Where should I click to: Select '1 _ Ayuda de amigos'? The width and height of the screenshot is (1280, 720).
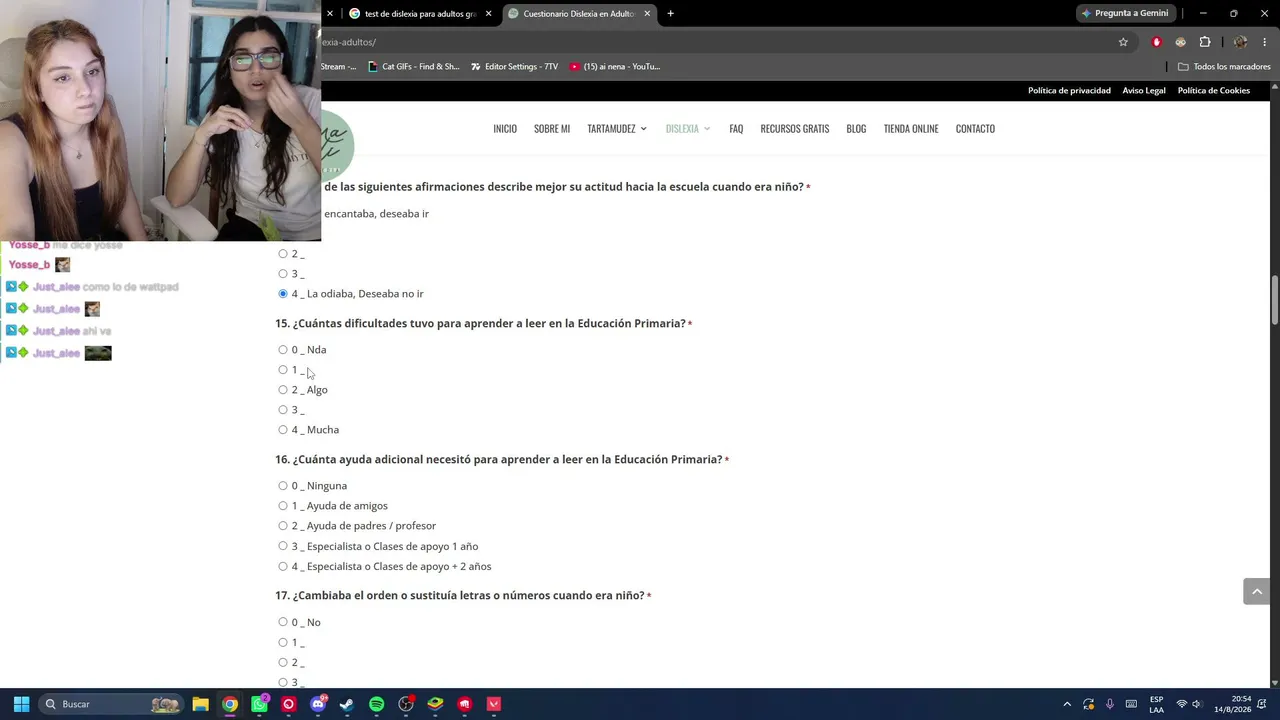click(x=283, y=505)
